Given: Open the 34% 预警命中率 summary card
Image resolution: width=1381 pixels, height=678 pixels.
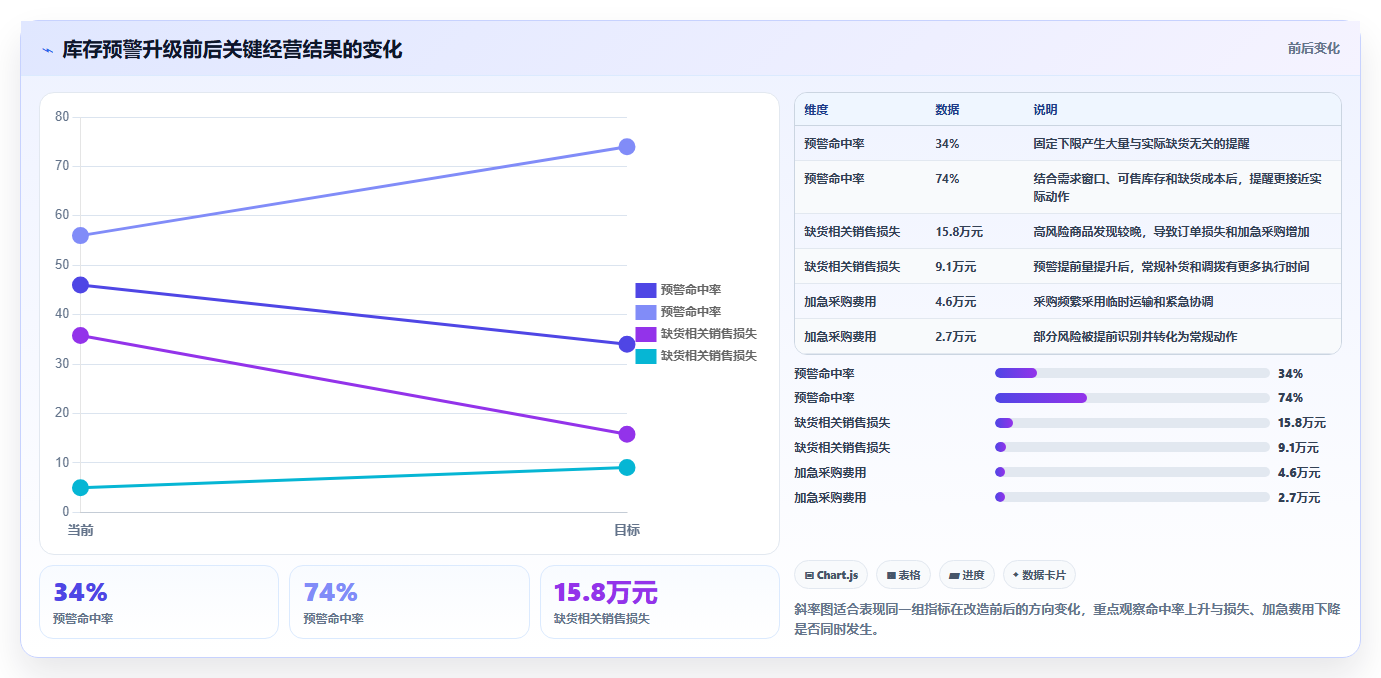Looking at the screenshot, I should [159, 602].
